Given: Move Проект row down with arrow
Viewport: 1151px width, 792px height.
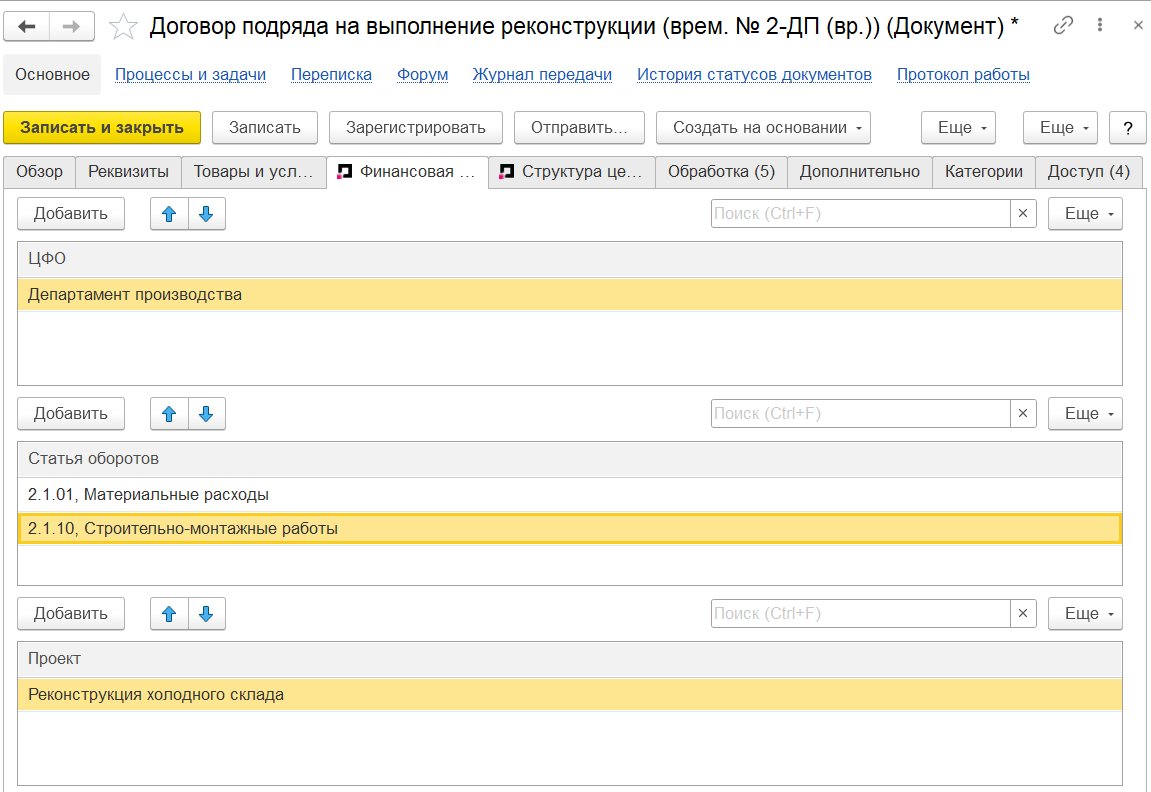Looking at the screenshot, I should [206, 614].
